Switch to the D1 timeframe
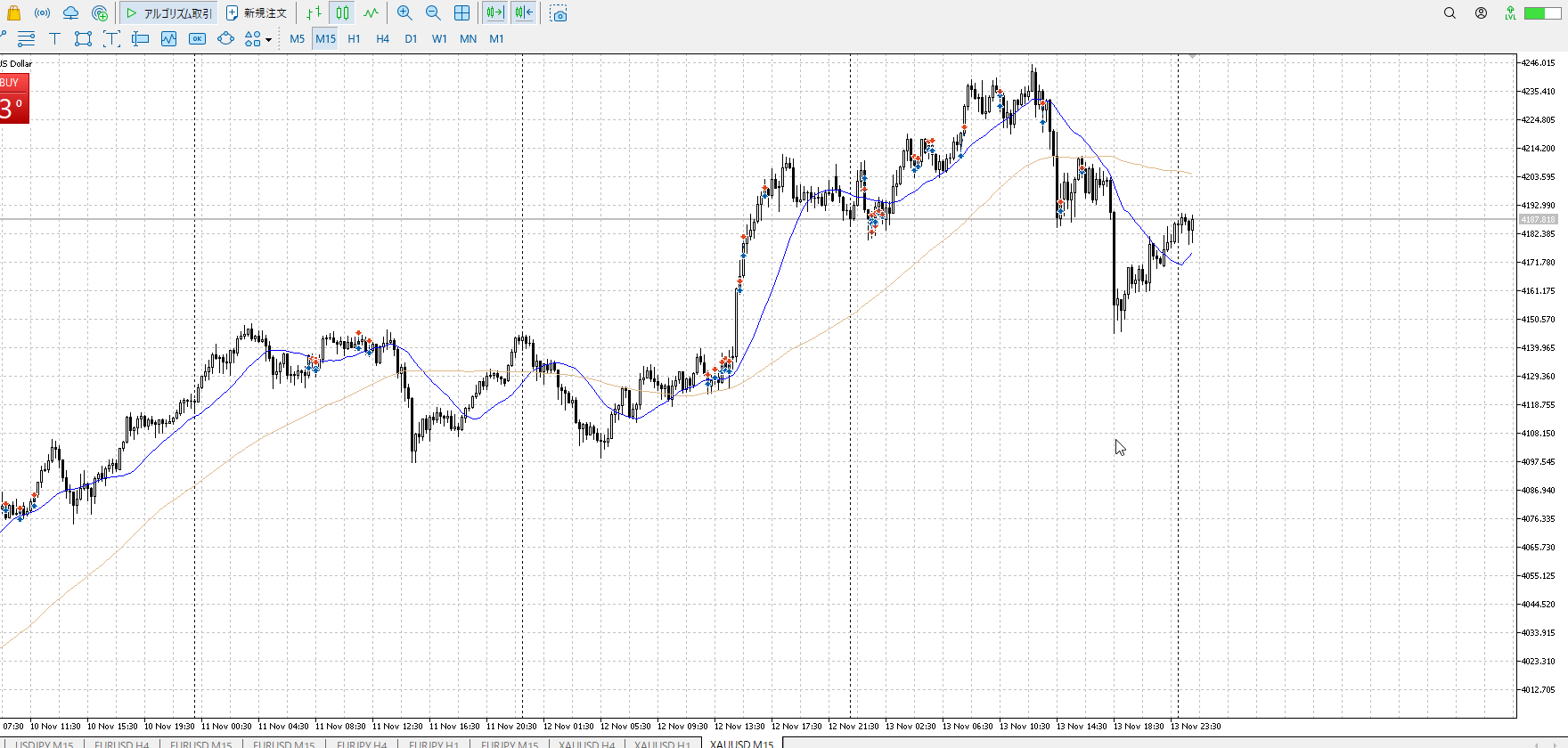1568x748 pixels. (x=411, y=39)
